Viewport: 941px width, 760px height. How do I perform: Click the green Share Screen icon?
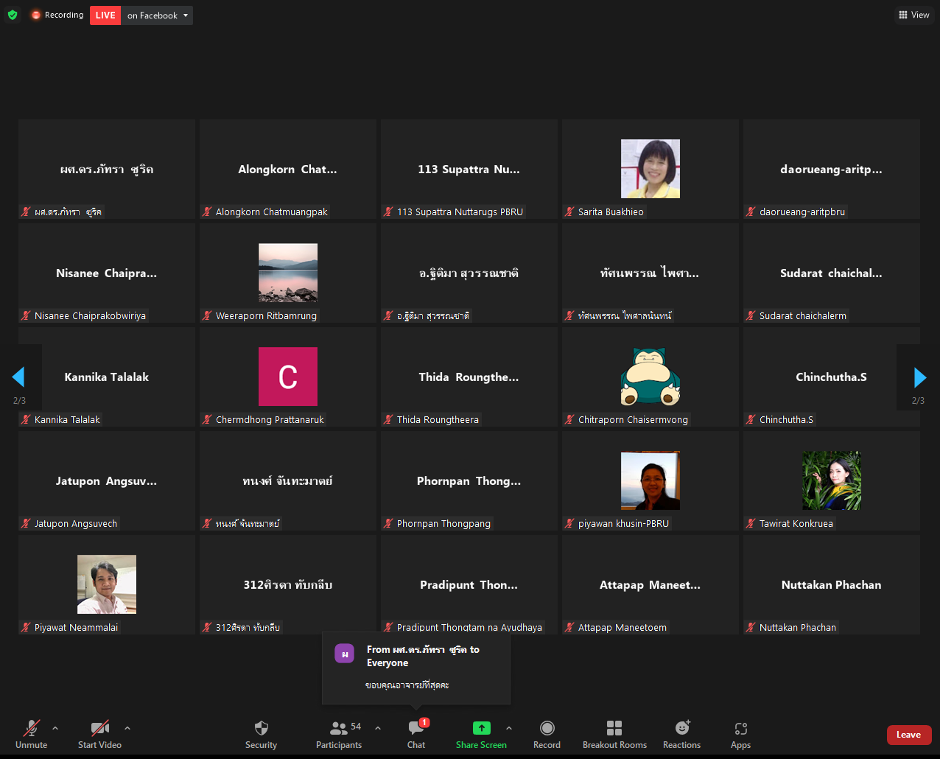(x=481, y=728)
